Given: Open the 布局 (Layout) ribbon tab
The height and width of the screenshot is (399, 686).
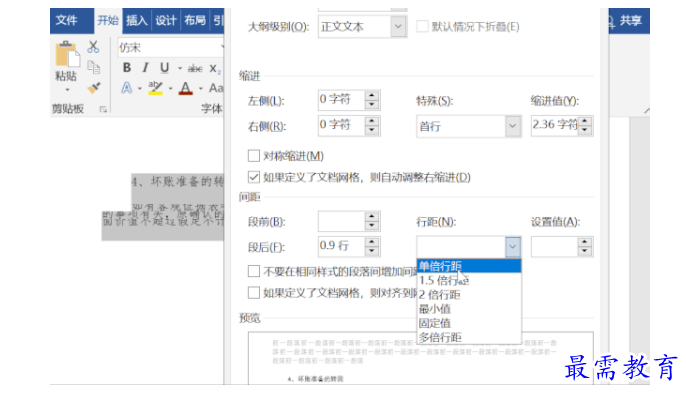Looking at the screenshot, I should (x=195, y=20).
